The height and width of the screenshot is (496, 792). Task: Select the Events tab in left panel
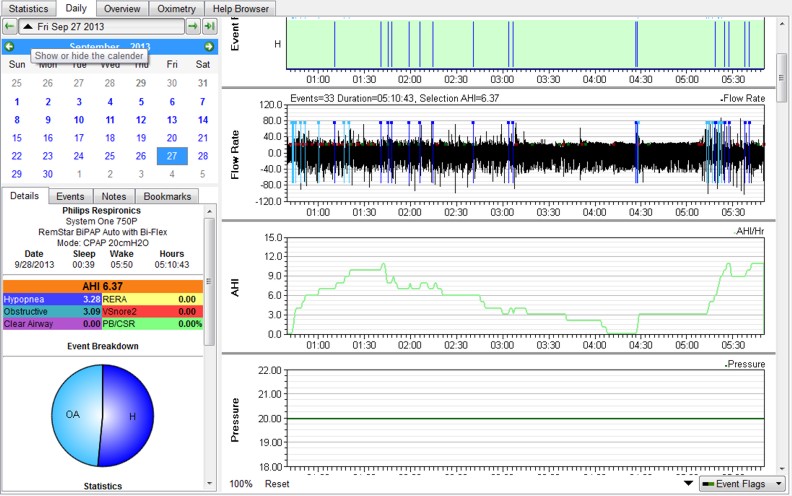pyautogui.click(x=69, y=197)
